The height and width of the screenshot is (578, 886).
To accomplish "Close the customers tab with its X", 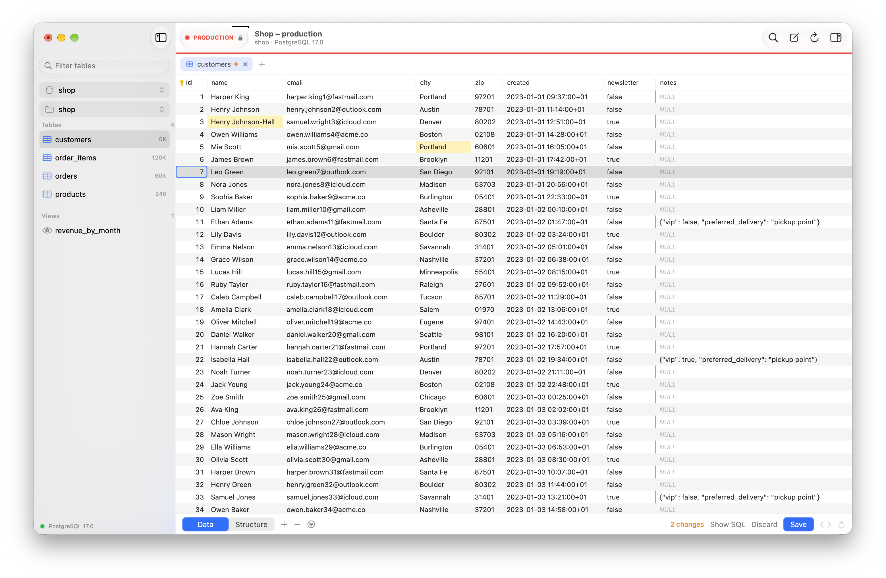I will [x=245, y=64].
